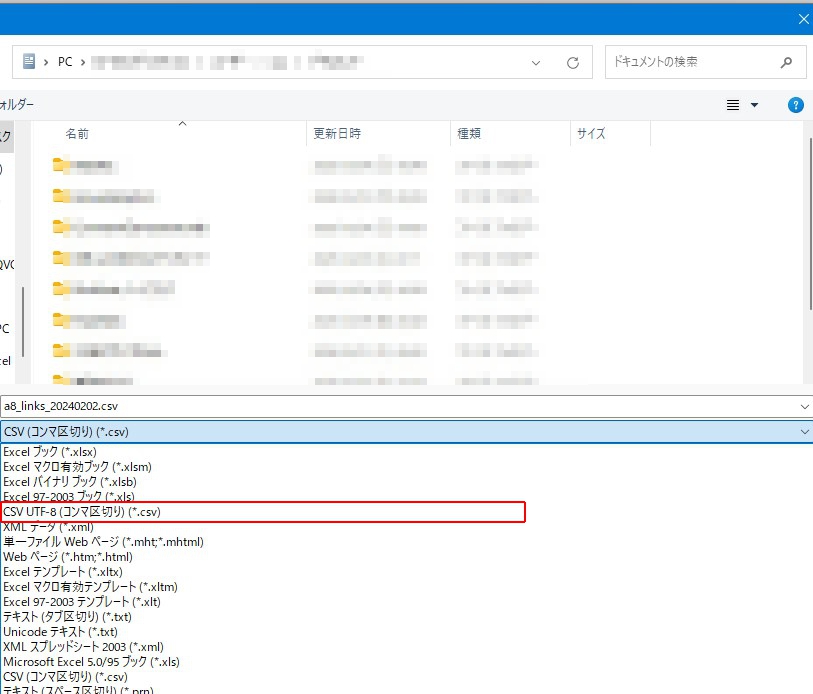Image resolution: width=813 pixels, height=694 pixels.
Task: Expand the file name dropdown arrow
Action: (x=805, y=406)
